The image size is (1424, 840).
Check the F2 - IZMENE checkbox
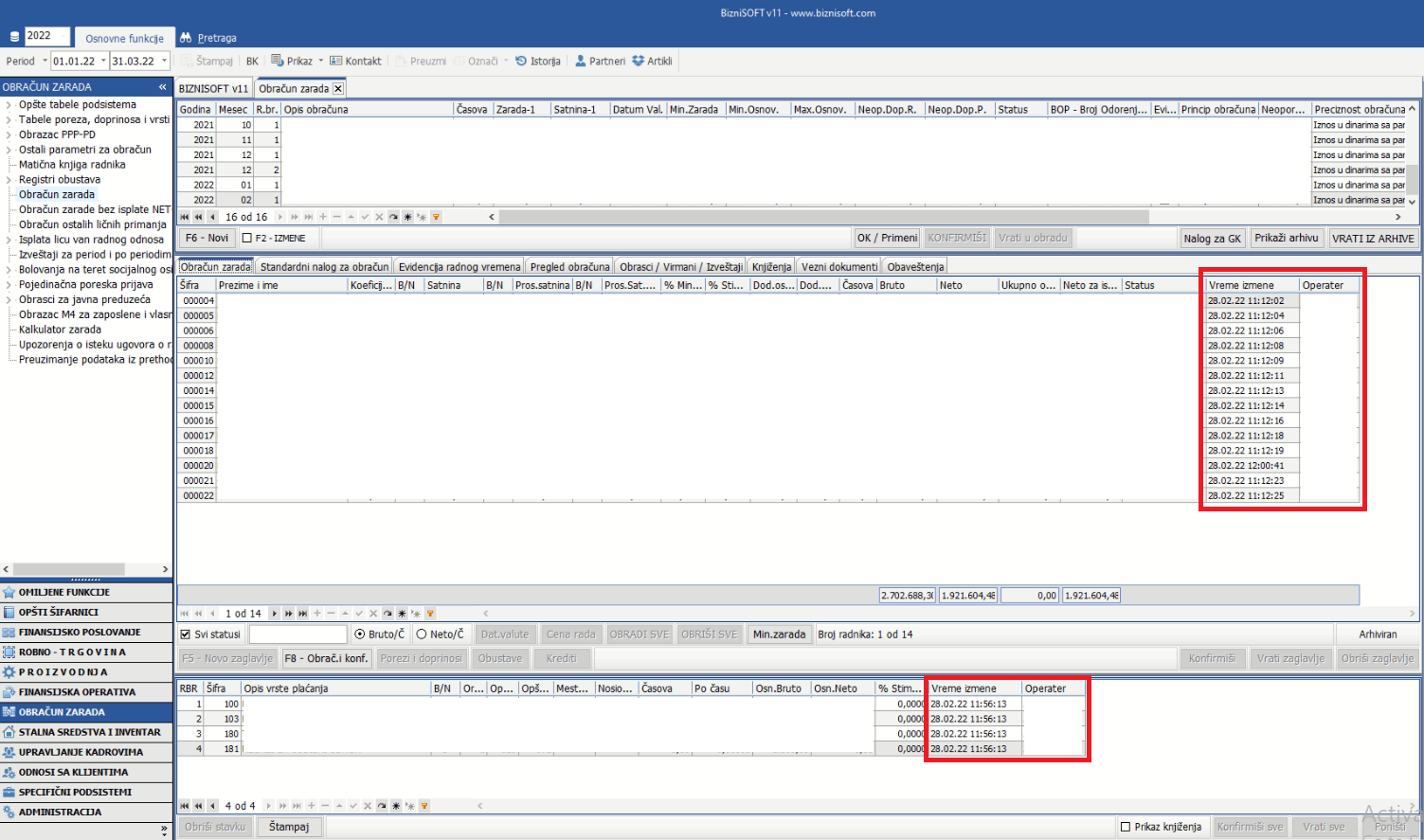click(x=247, y=239)
